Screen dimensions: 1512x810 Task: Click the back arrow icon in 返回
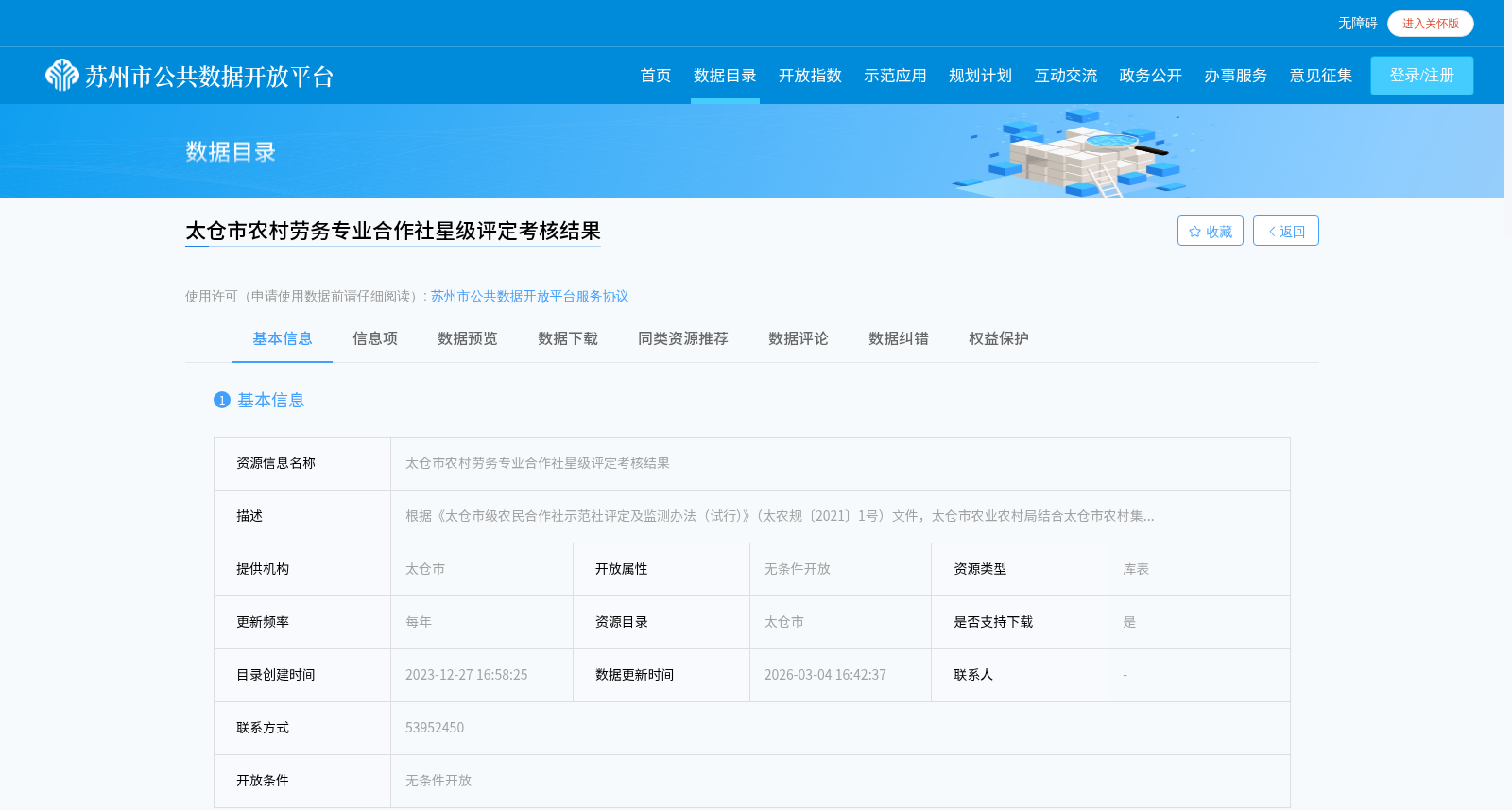click(x=1272, y=232)
